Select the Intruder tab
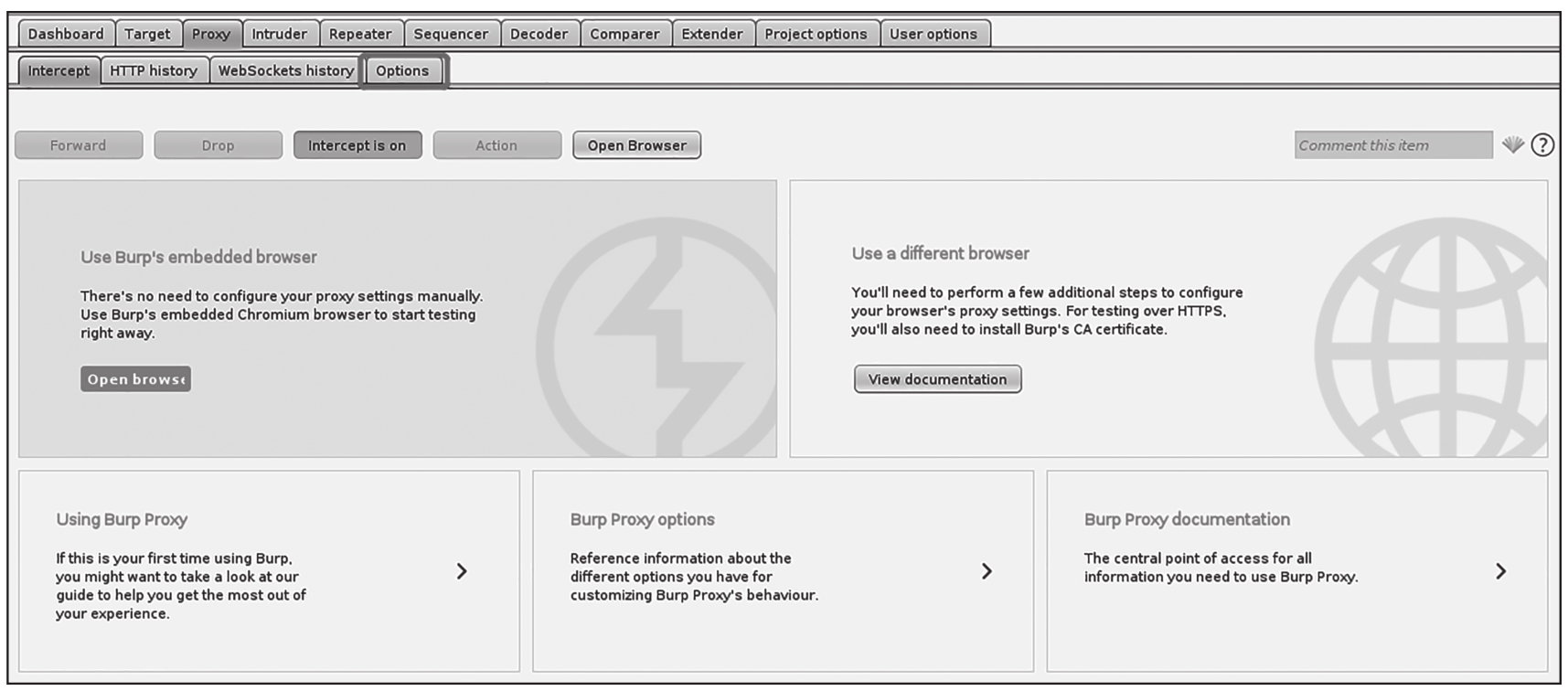The image size is (1568, 691). click(x=279, y=35)
